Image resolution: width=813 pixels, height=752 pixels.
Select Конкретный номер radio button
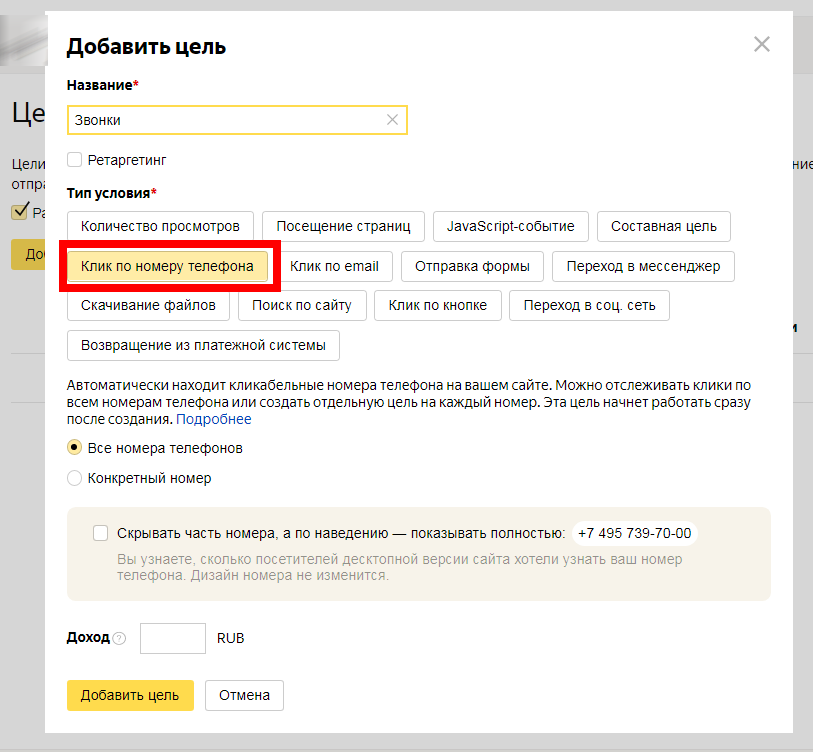(x=75, y=478)
